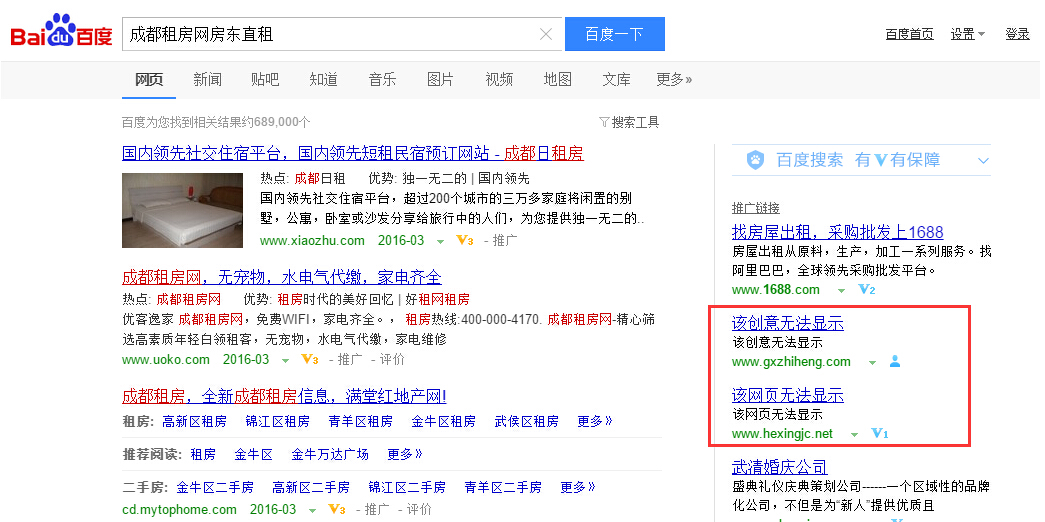
Task: Click the funnel icon of 搜索工具
Action: coord(604,122)
